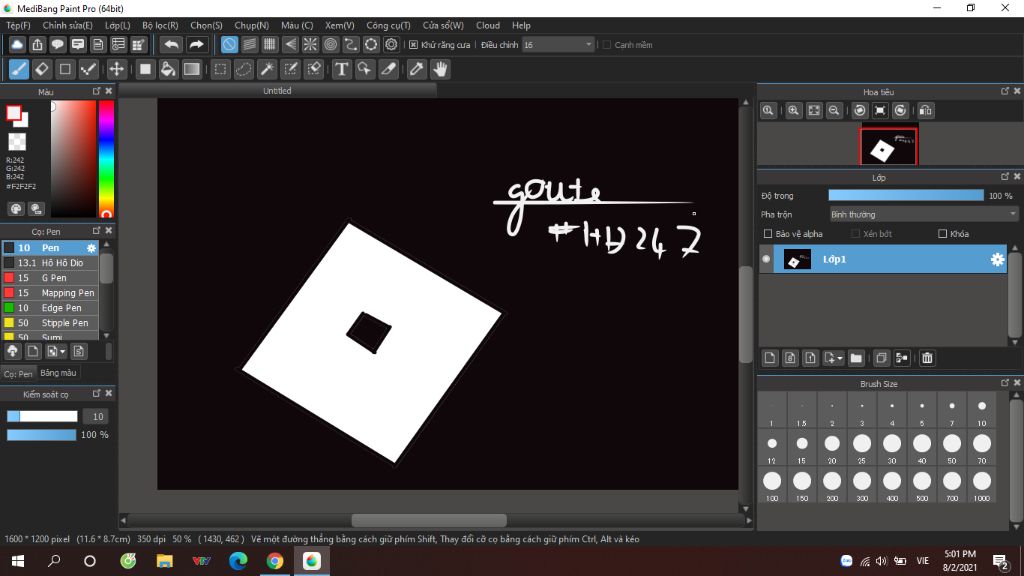Open File Explorer from taskbar
Viewport: 1024px width, 576px height.
click(x=165, y=561)
